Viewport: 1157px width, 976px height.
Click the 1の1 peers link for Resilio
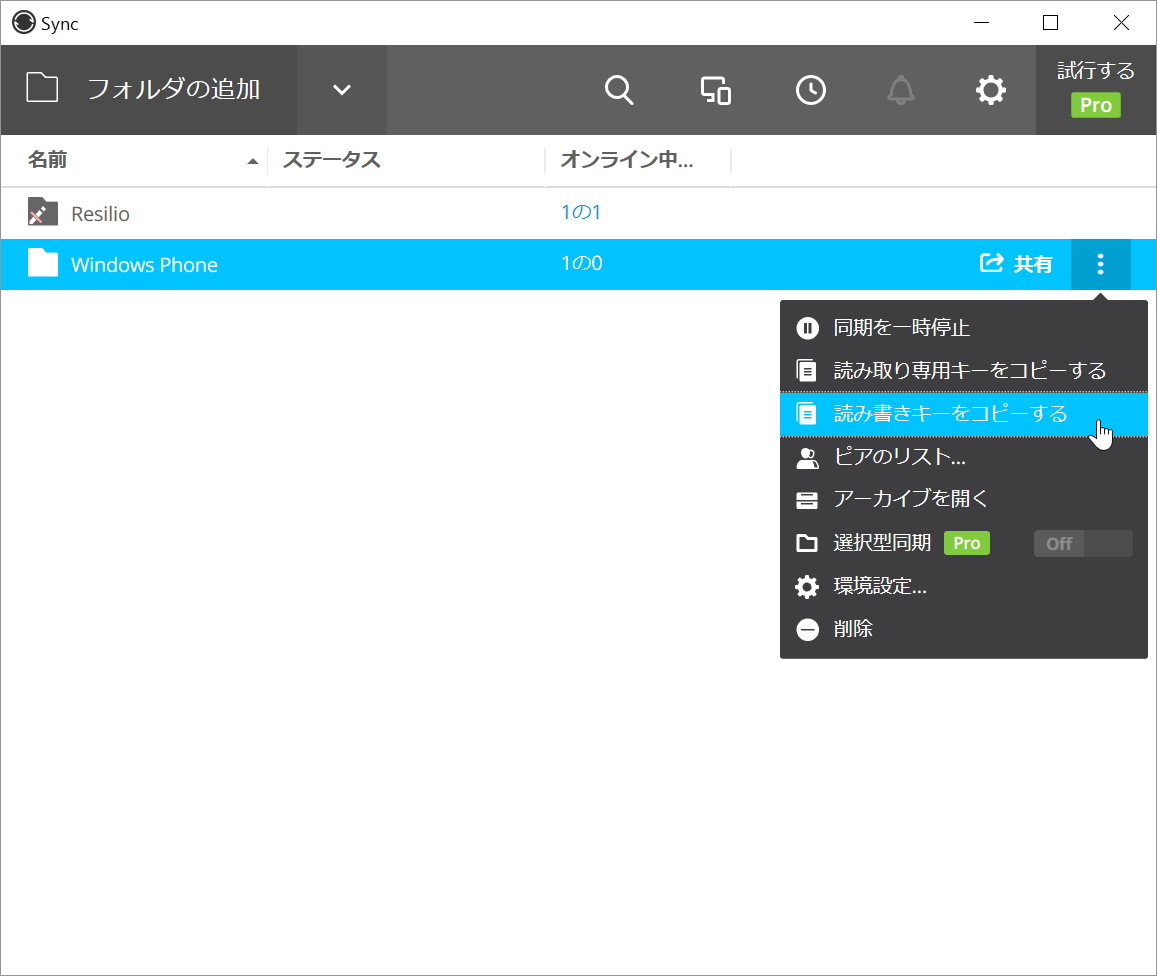pyautogui.click(x=581, y=212)
